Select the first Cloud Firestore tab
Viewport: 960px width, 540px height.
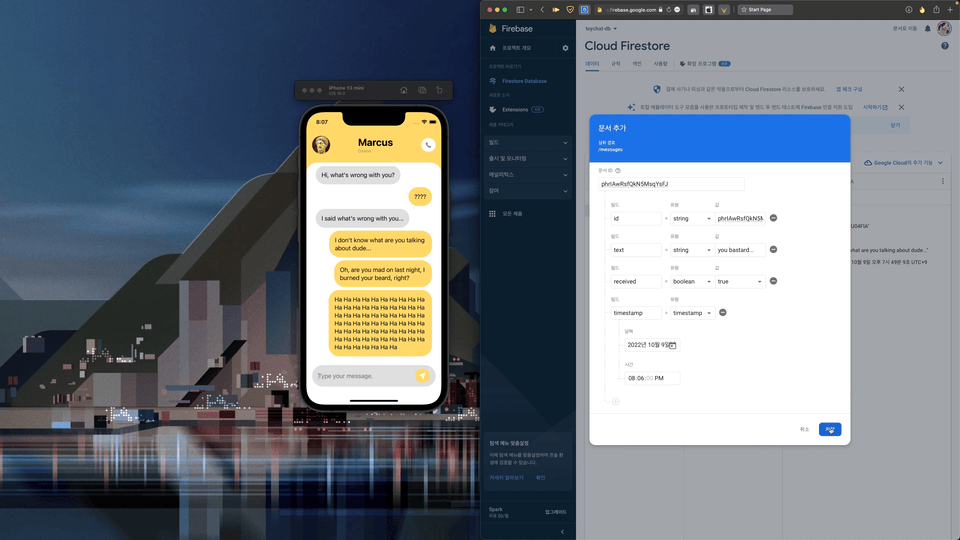(x=592, y=64)
